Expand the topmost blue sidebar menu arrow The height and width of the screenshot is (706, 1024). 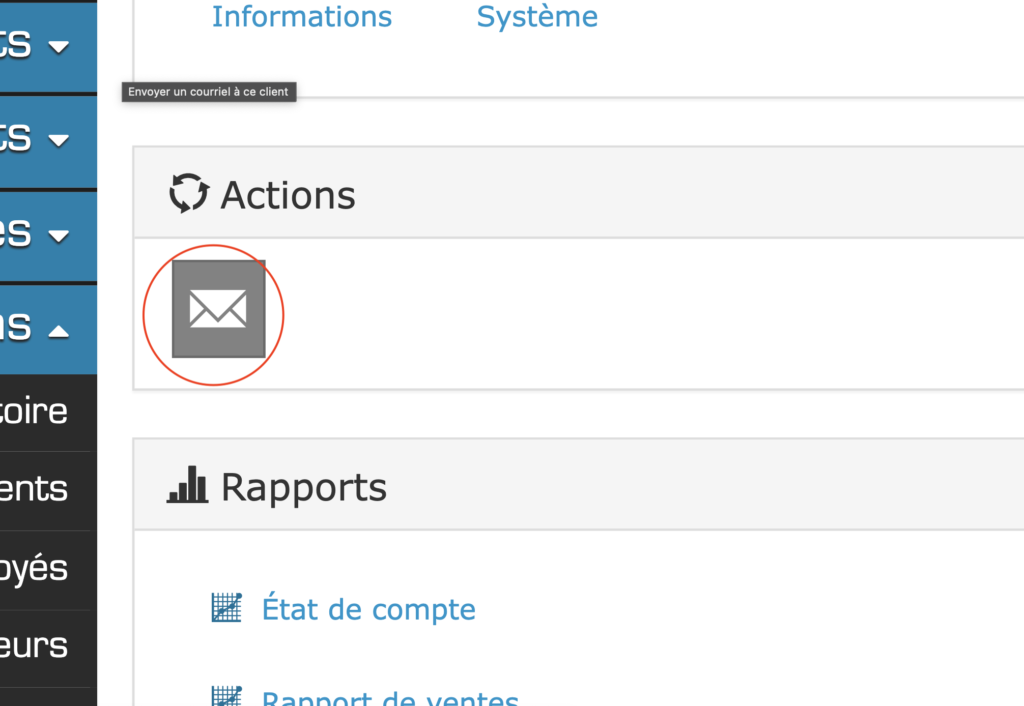pos(59,46)
